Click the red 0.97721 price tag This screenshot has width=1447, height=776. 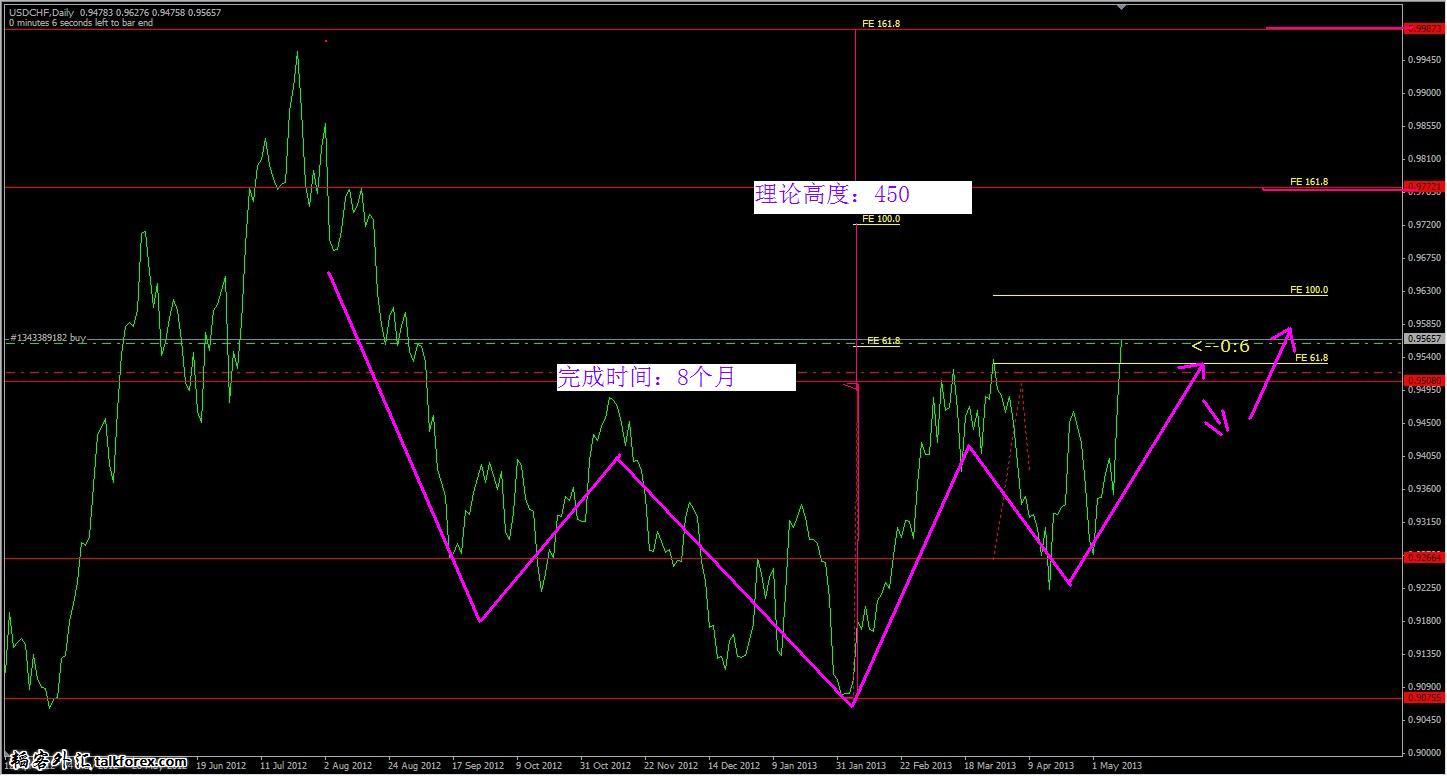[1423, 186]
